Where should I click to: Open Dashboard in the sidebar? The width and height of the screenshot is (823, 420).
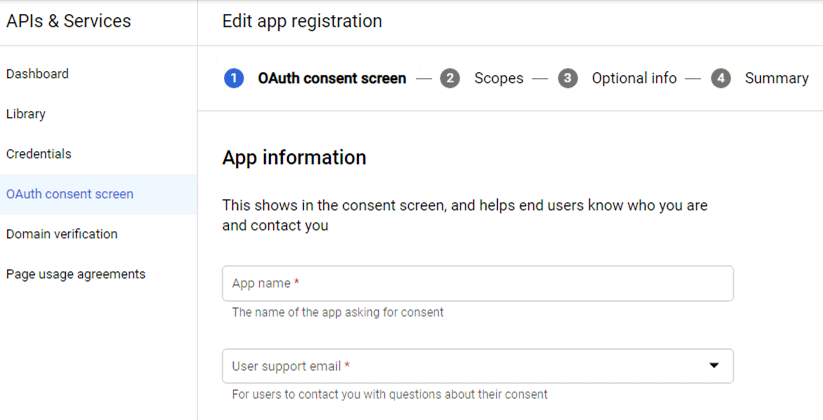click(x=38, y=74)
